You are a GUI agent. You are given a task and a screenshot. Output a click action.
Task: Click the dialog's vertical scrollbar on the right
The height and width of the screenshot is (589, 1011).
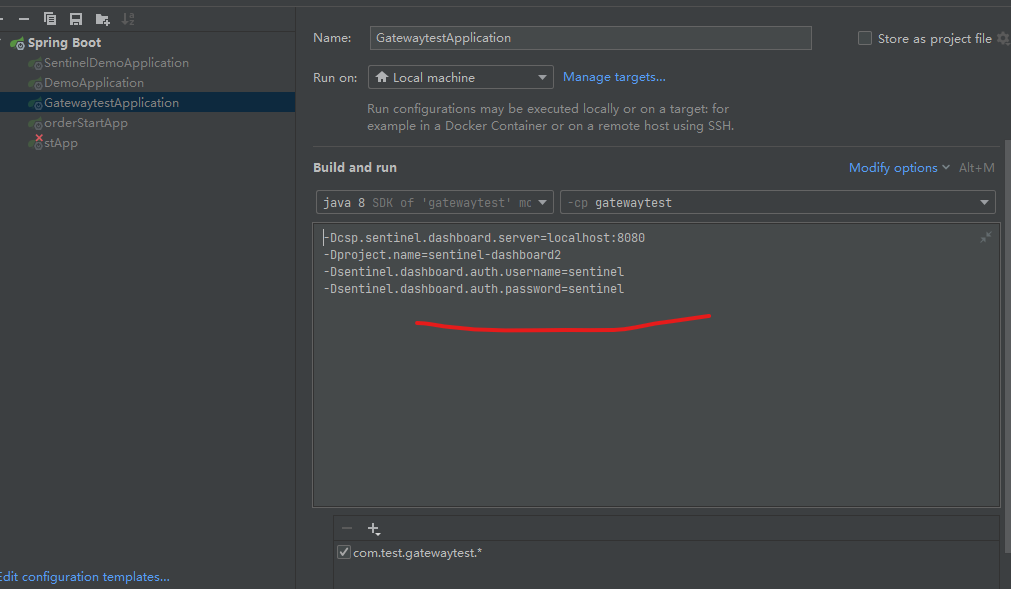[x=1007, y=347]
